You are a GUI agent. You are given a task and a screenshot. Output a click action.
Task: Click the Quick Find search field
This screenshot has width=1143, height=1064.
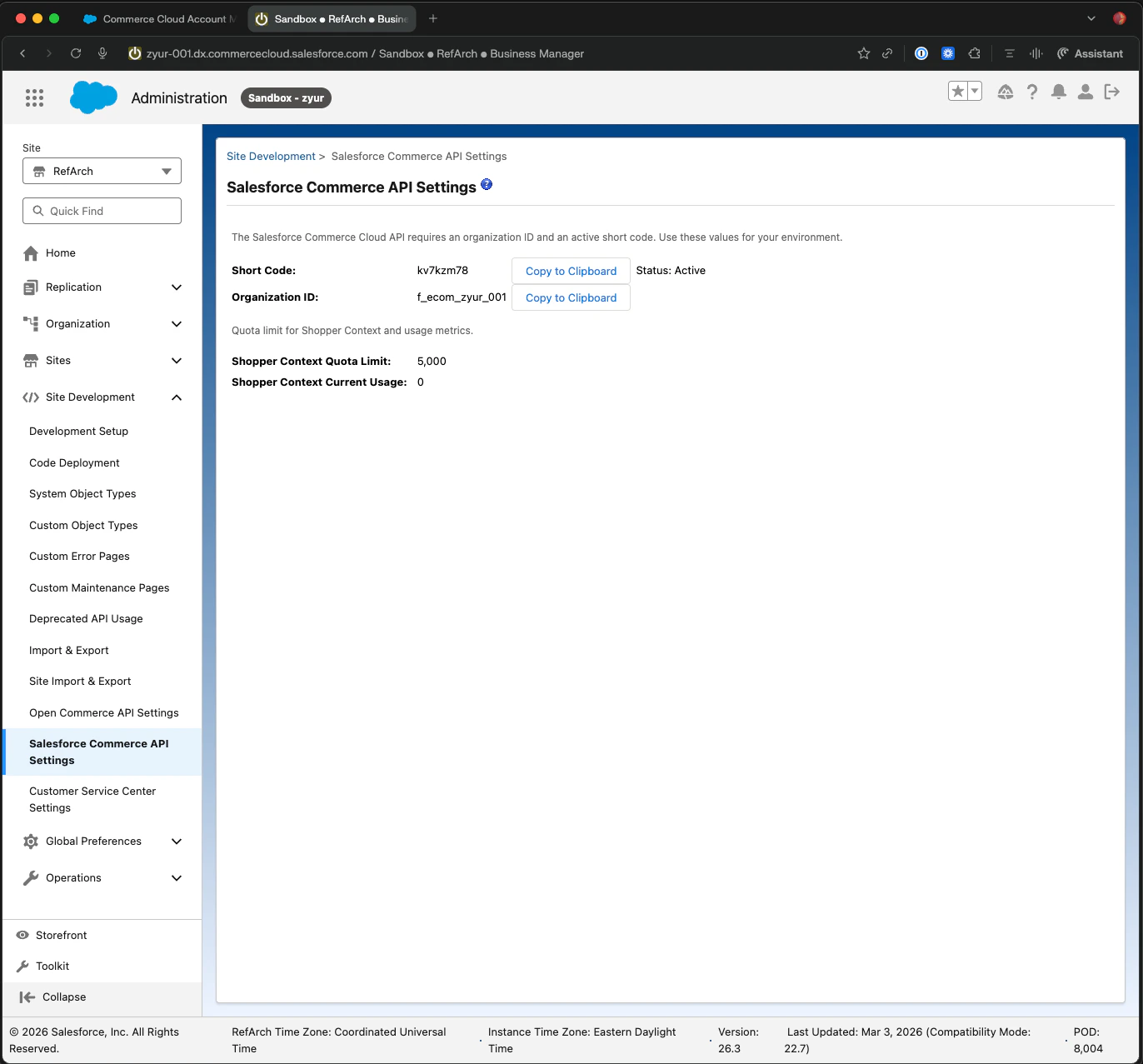coord(102,211)
